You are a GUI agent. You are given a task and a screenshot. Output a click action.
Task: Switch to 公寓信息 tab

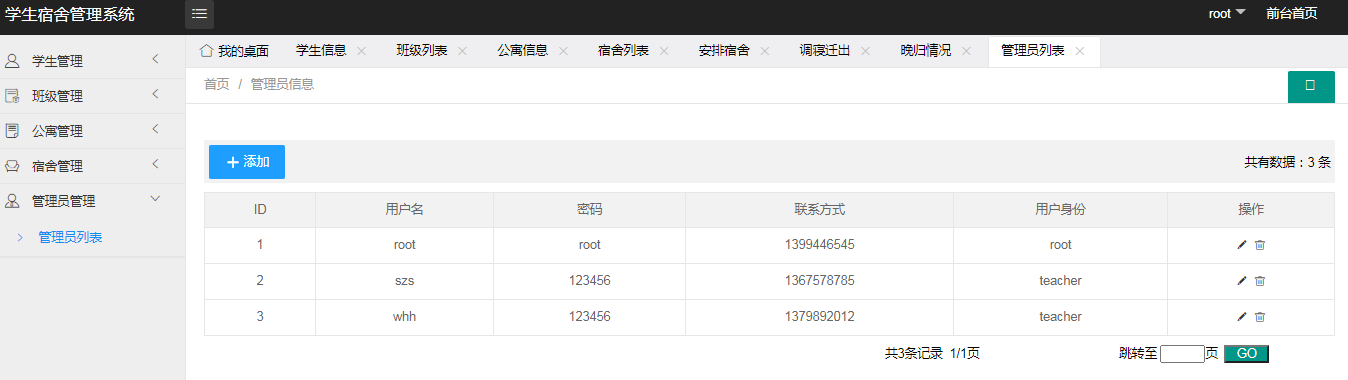pyautogui.click(x=523, y=51)
